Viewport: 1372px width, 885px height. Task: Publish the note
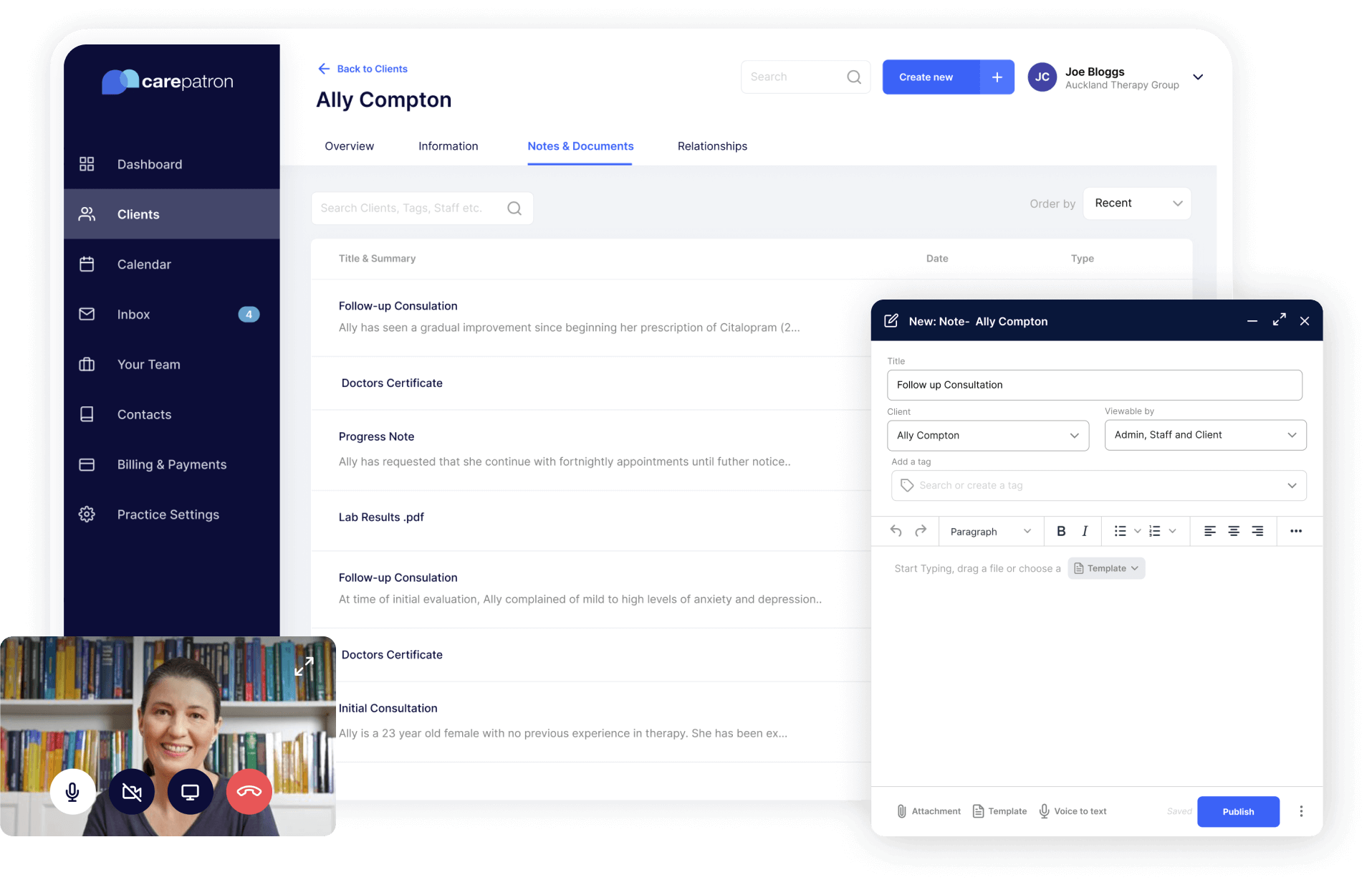(1238, 811)
